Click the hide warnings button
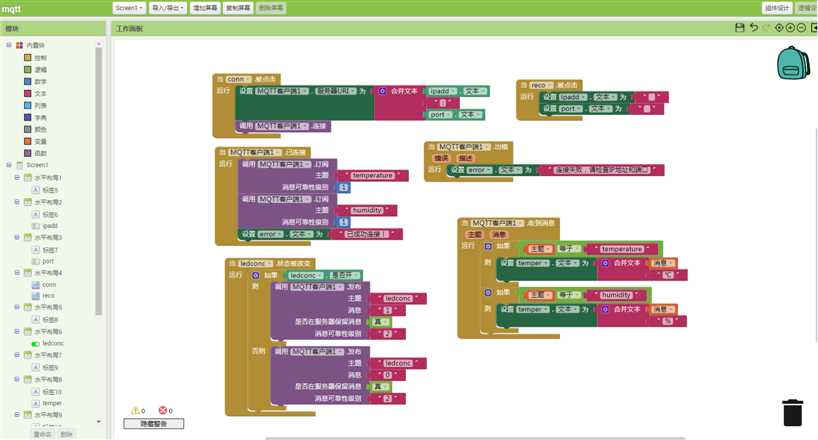This screenshot has width=818, height=440. point(153,424)
